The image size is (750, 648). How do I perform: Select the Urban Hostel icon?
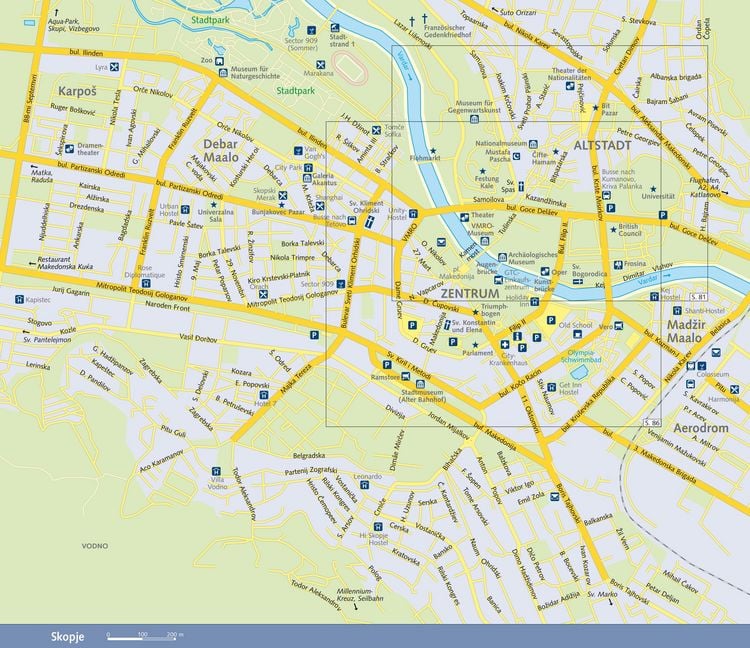click(x=186, y=209)
